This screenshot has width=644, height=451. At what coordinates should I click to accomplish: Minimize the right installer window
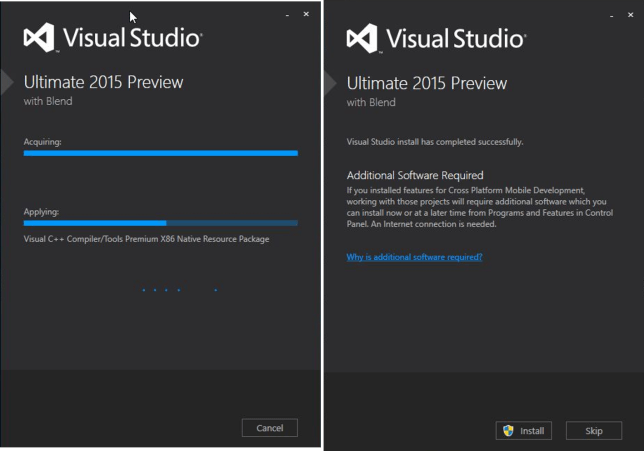612,16
